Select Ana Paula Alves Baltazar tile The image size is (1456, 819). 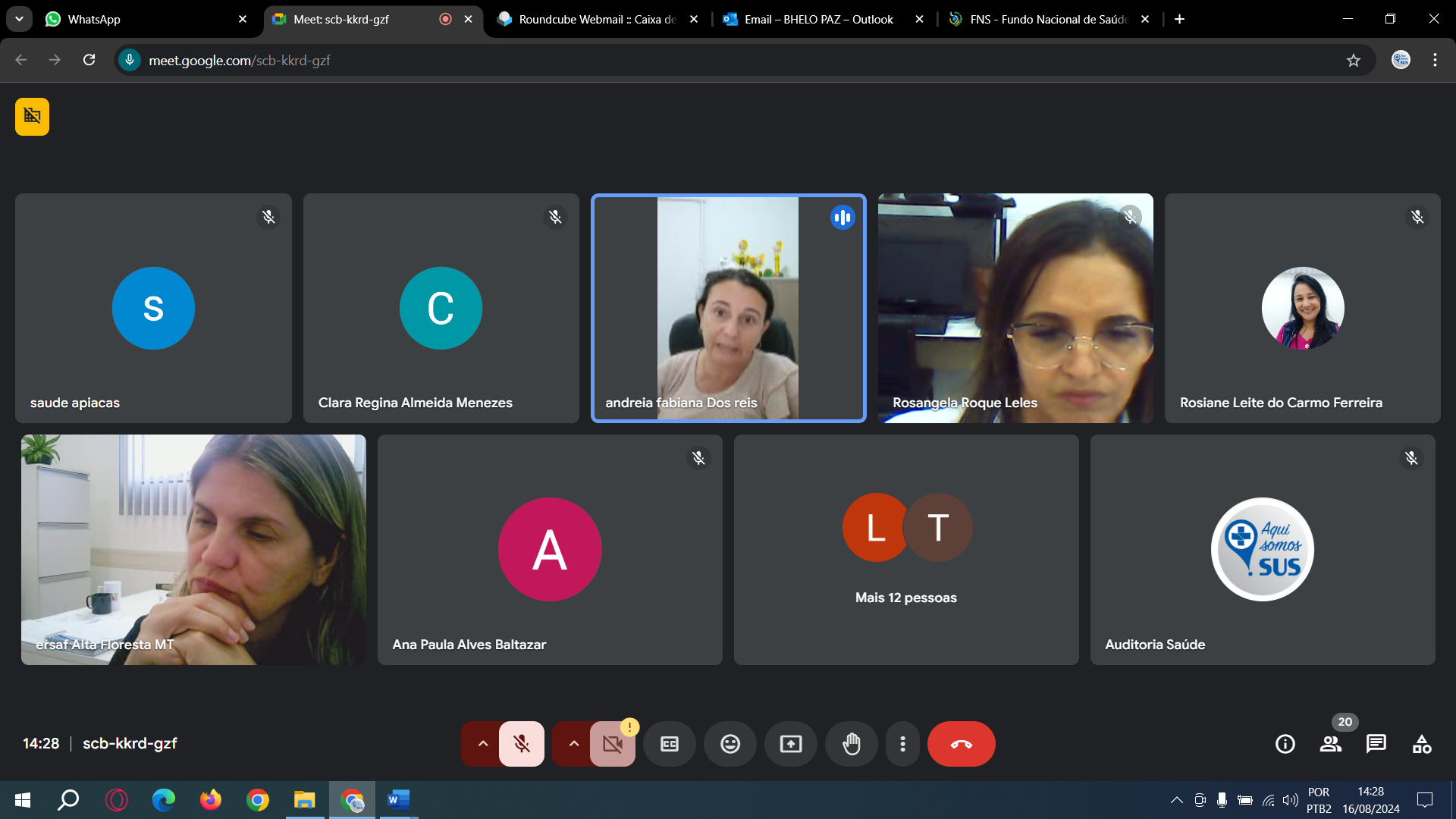tap(550, 550)
